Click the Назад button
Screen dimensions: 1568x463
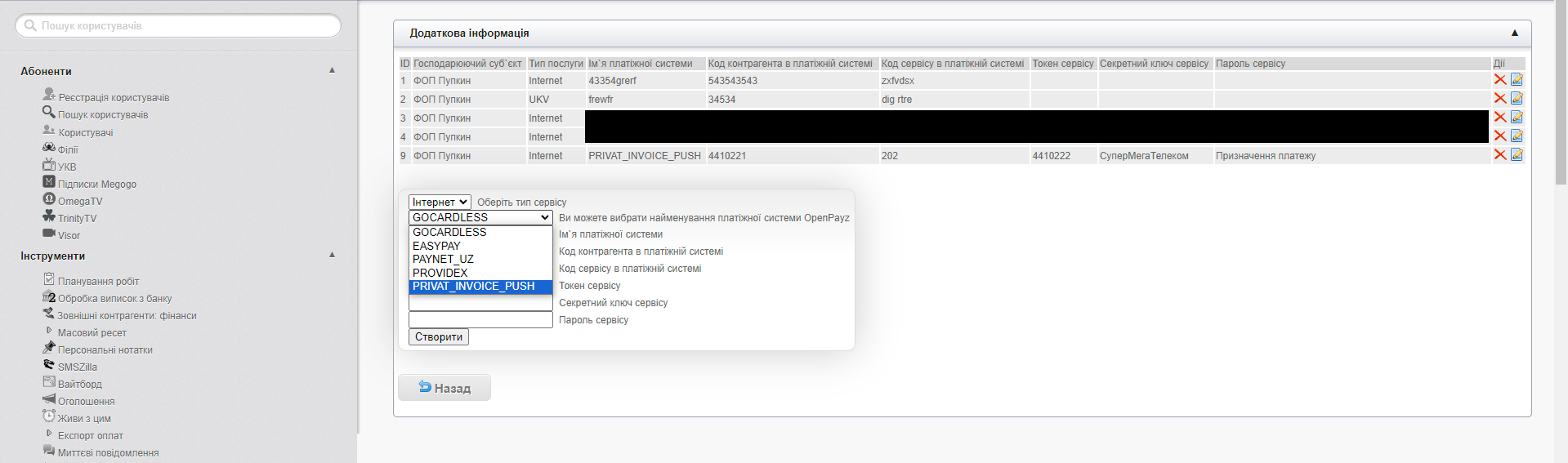[444, 388]
